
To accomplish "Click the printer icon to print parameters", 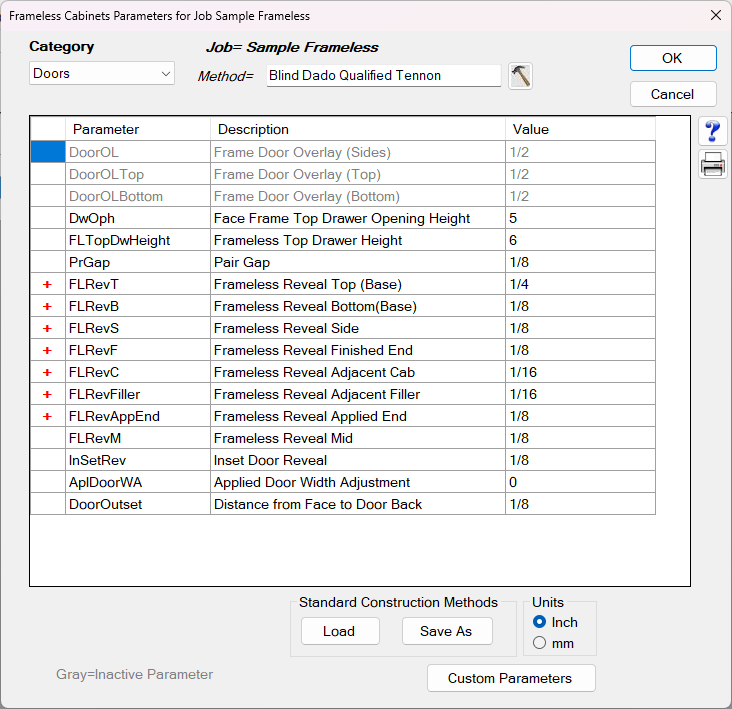I will [713, 165].
